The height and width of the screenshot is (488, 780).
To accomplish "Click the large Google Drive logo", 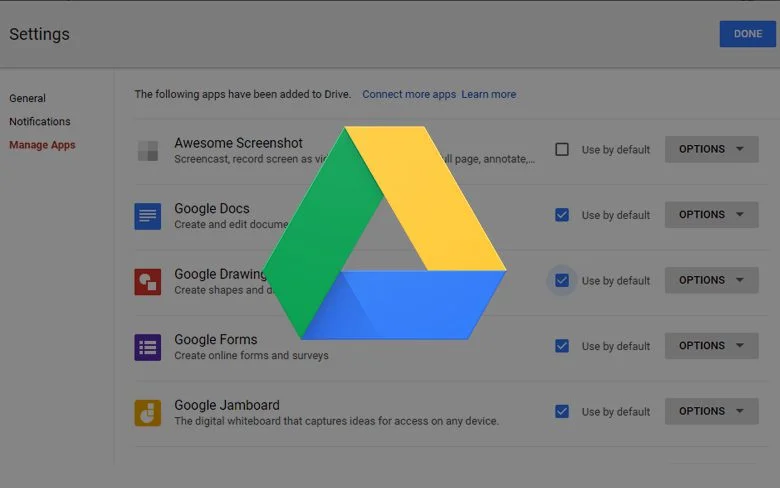I will pyautogui.click(x=385, y=235).
